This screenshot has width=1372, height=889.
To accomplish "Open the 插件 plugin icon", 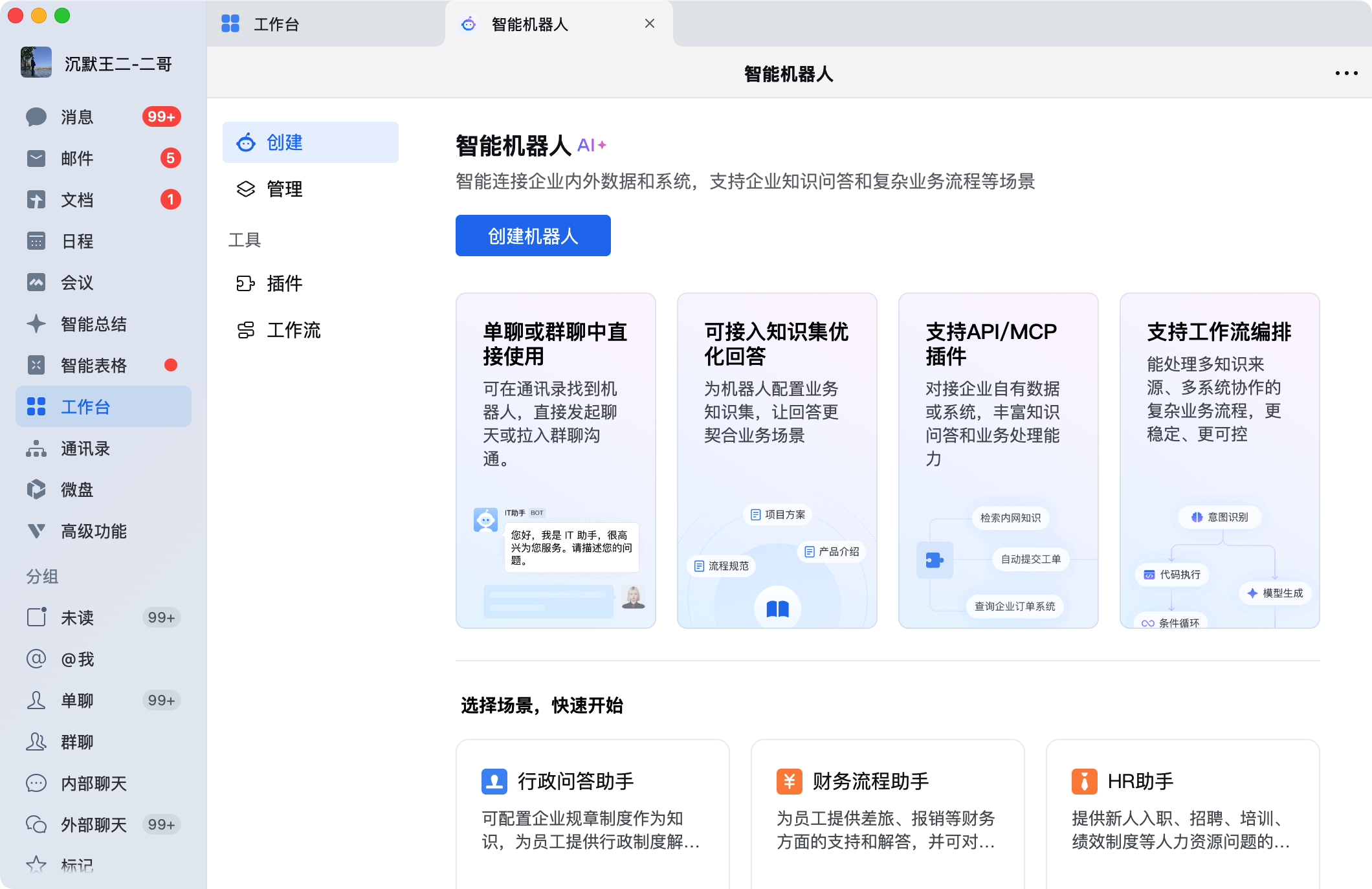I will click(245, 283).
